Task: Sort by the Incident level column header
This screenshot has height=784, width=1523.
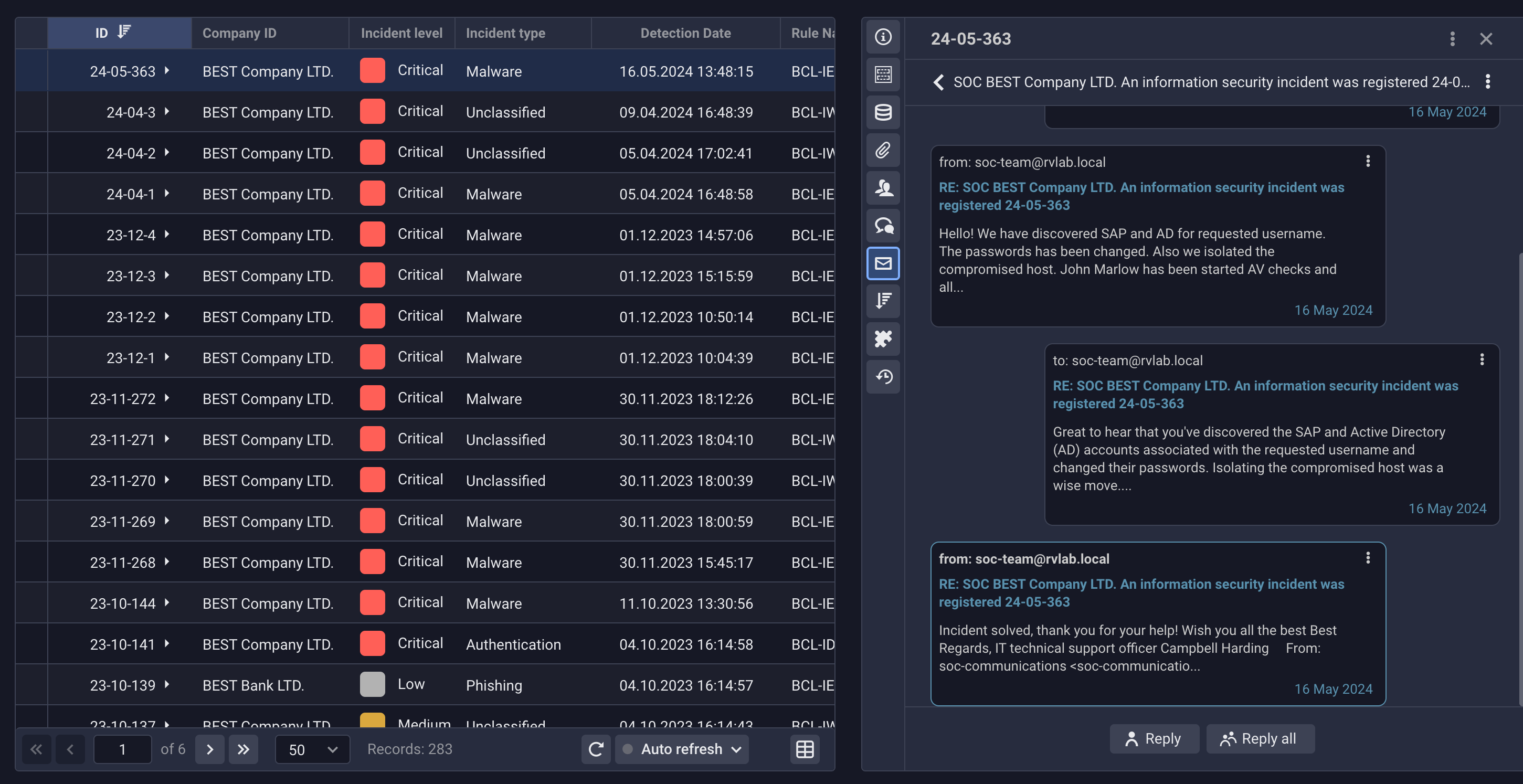Action: point(401,33)
